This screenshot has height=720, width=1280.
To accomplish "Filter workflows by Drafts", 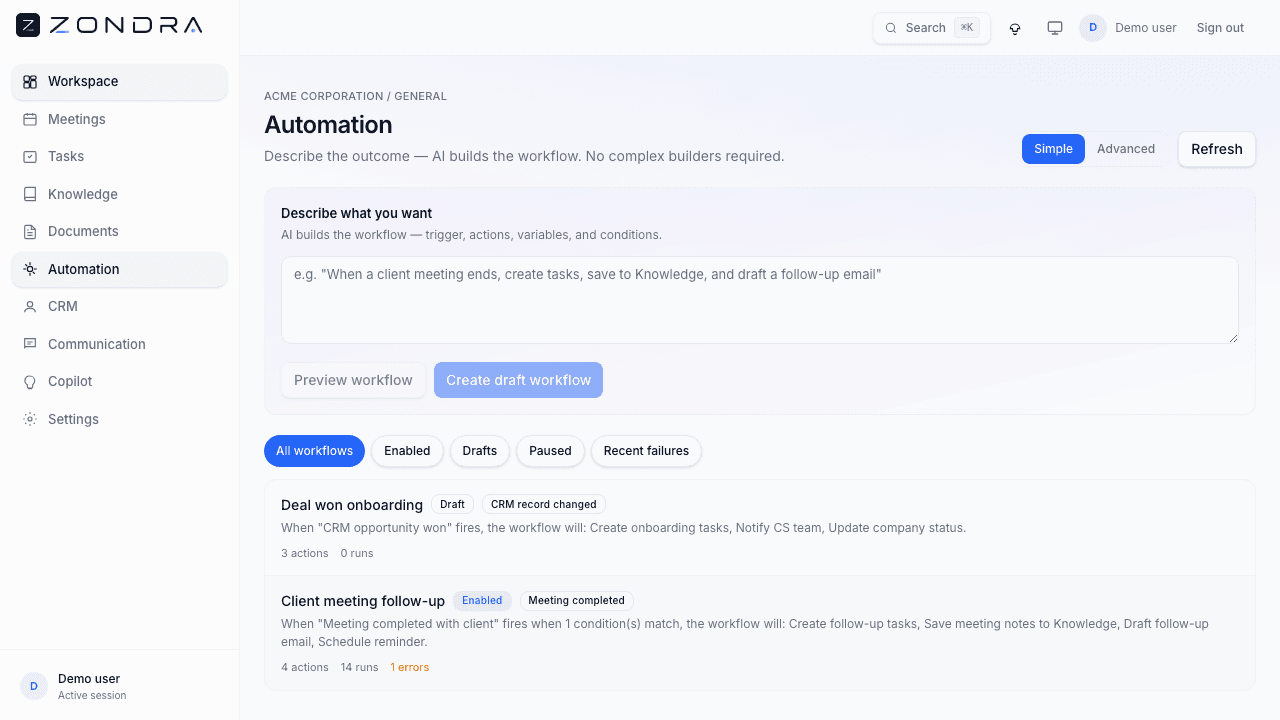I will pyautogui.click(x=480, y=451).
